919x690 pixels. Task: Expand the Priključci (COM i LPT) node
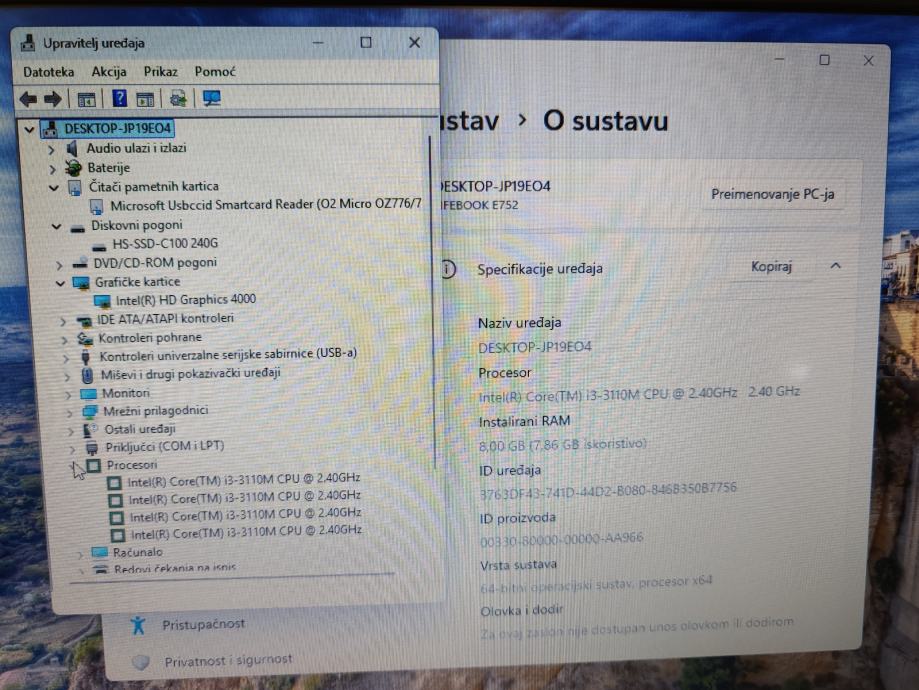coord(73,450)
